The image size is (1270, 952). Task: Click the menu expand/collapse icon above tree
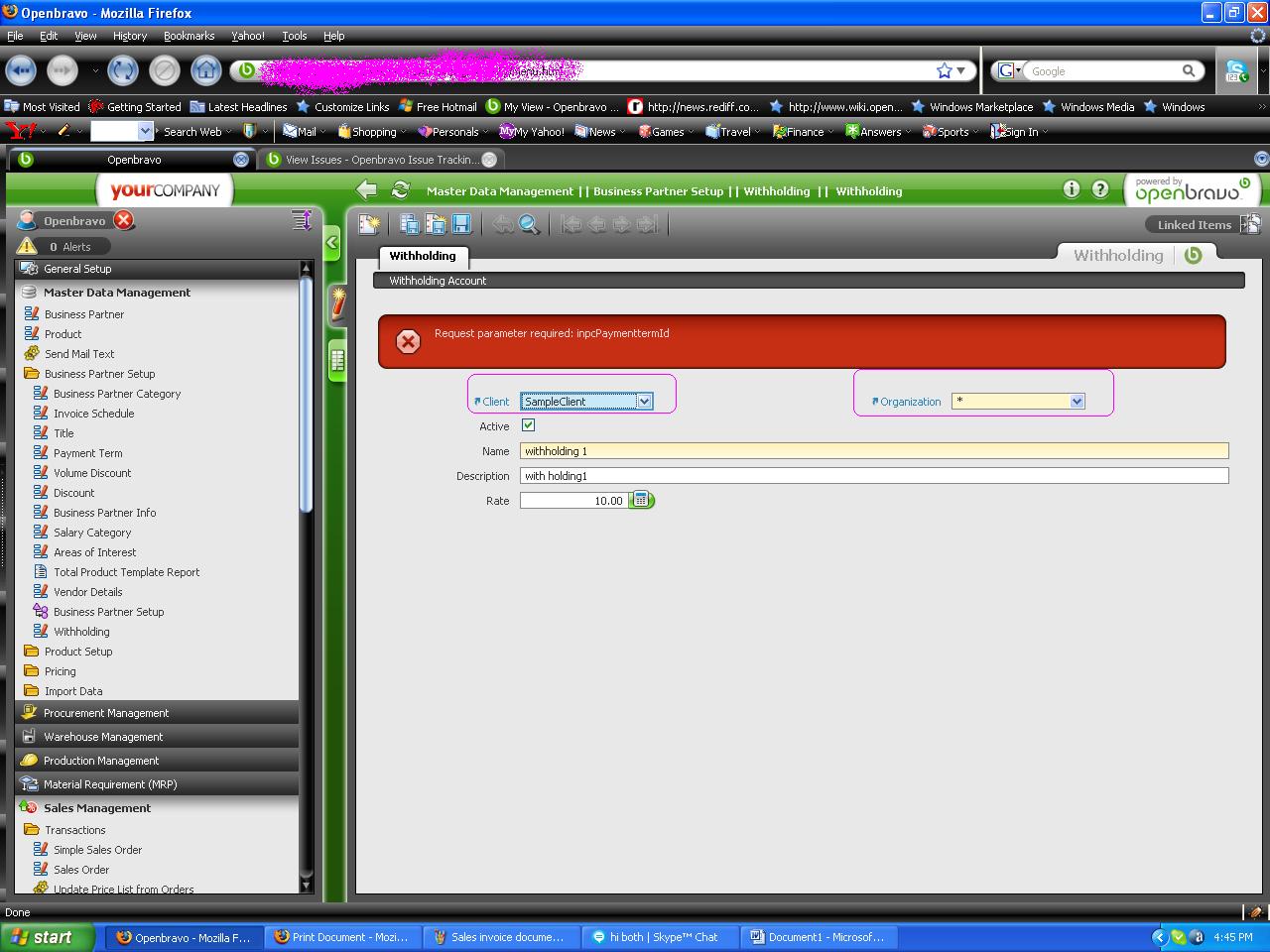click(x=302, y=220)
